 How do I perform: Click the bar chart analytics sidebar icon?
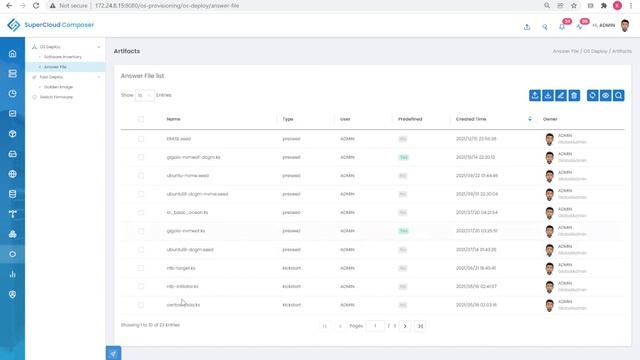click(x=13, y=274)
